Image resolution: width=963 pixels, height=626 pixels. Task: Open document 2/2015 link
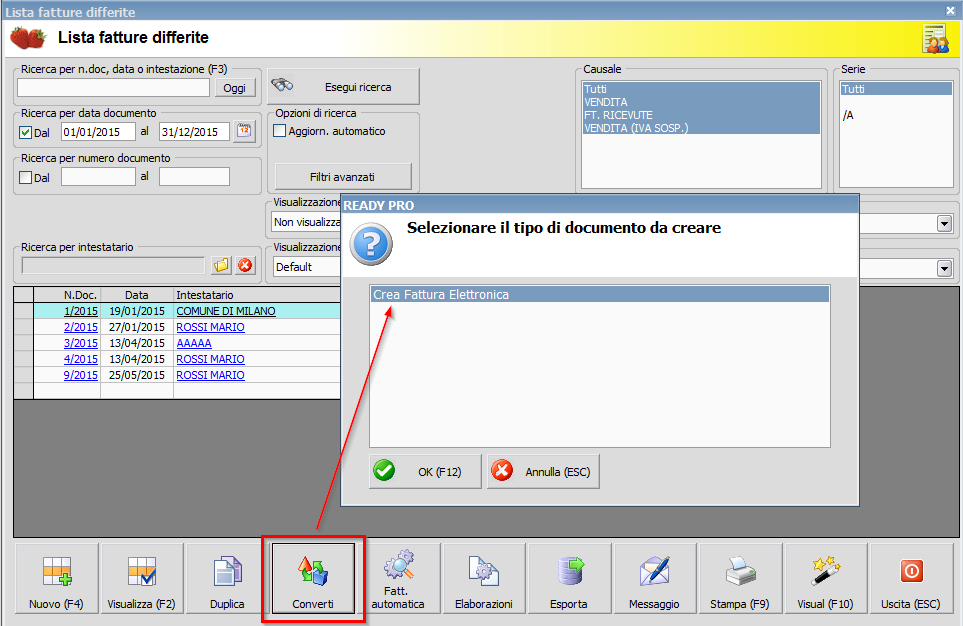(x=81, y=327)
